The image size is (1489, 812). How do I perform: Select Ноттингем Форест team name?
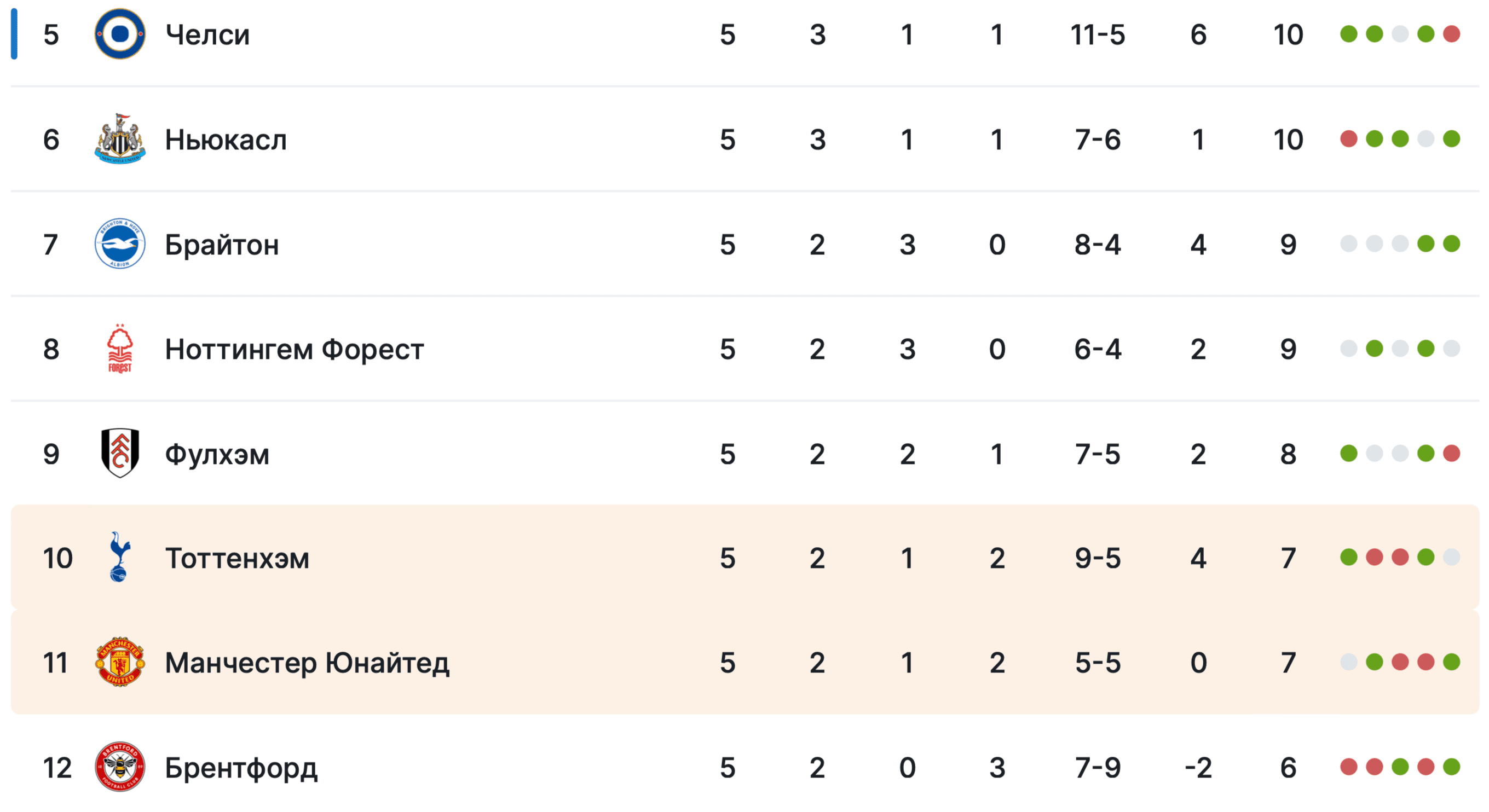tap(294, 349)
